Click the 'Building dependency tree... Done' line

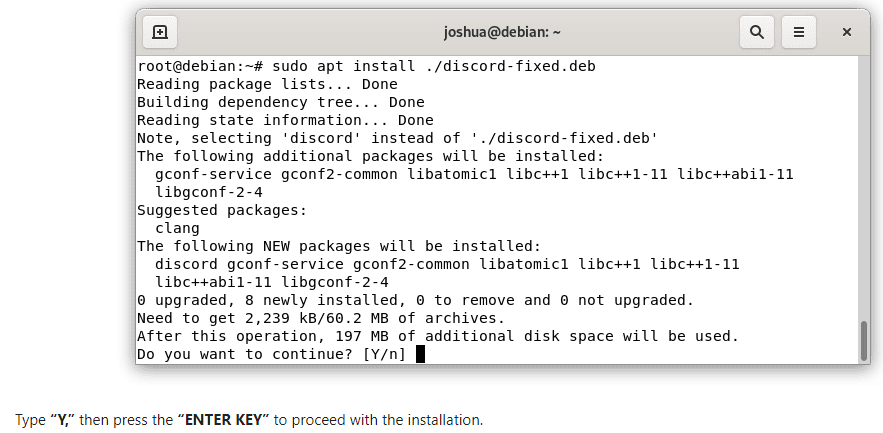point(280,103)
